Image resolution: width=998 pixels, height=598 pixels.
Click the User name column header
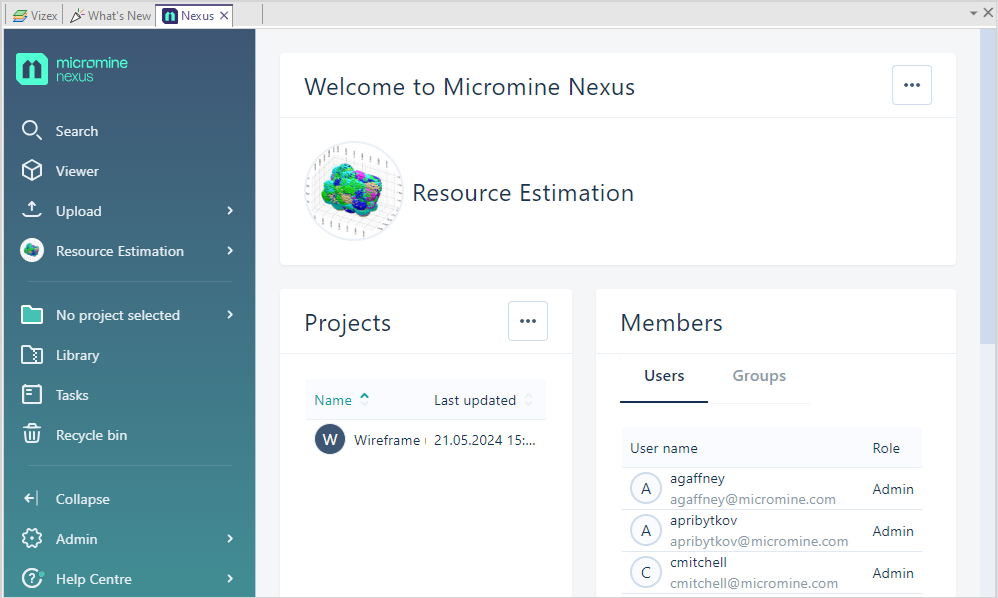[x=663, y=448]
